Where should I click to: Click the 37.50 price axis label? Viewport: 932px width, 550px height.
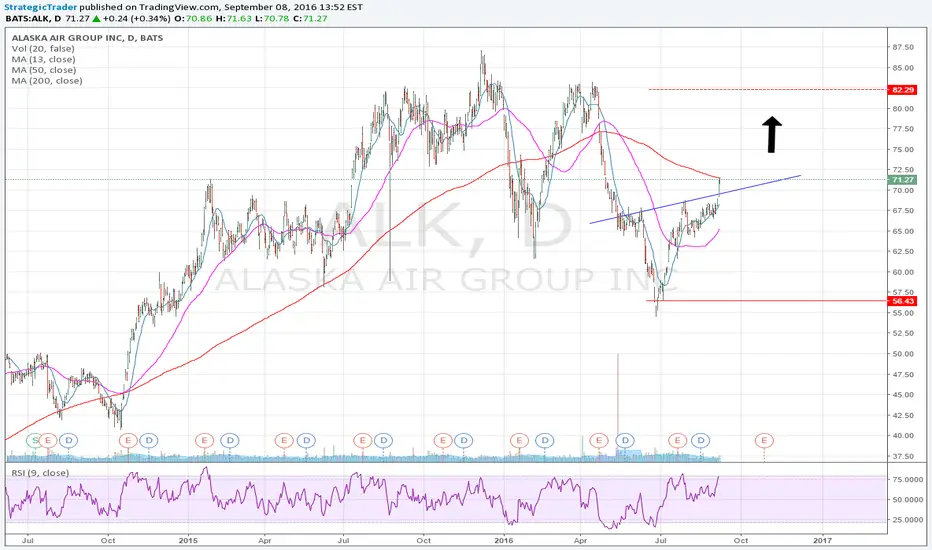click(x=902, y=456)
